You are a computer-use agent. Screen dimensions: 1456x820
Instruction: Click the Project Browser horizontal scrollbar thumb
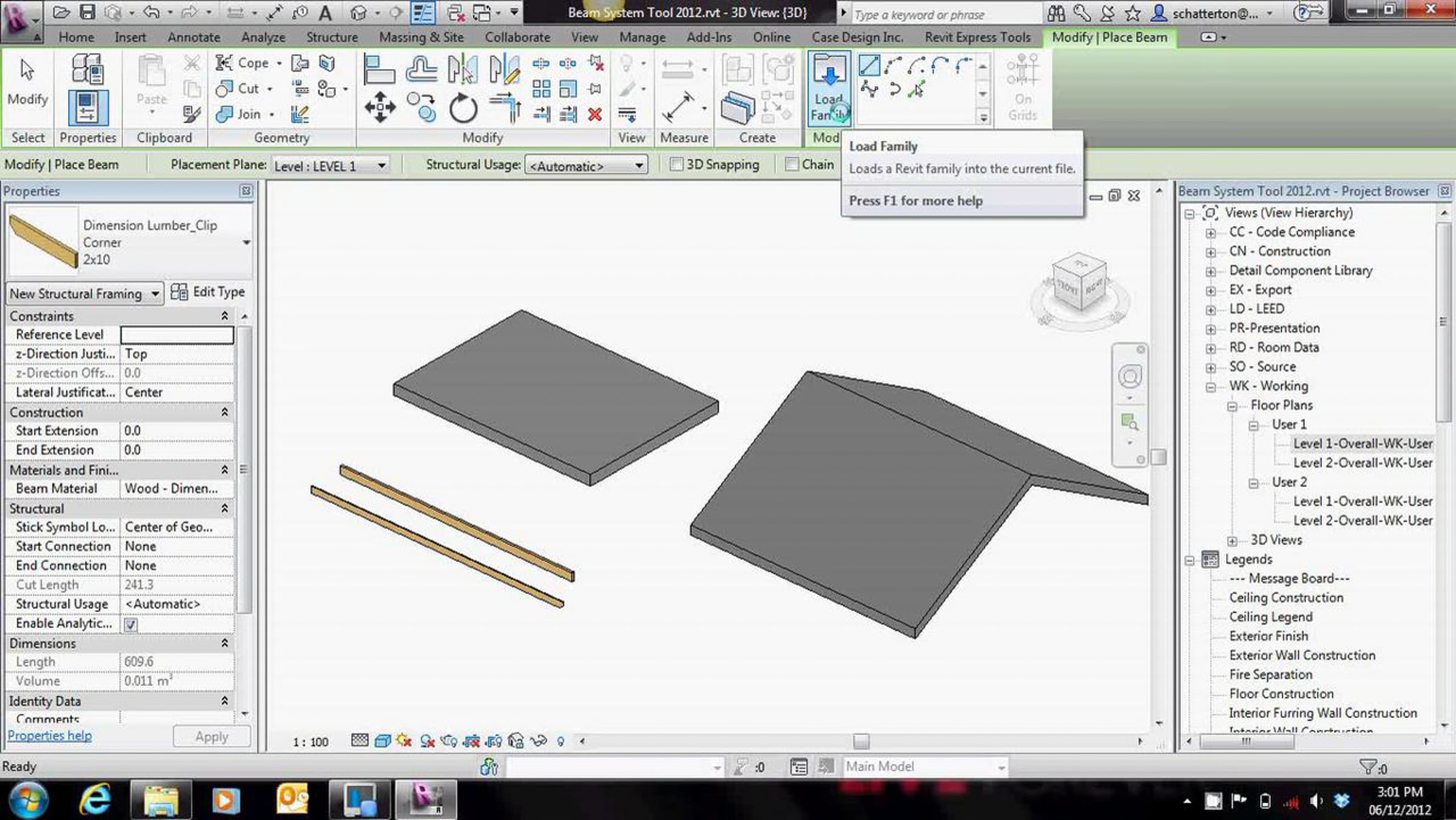pos(1246,741)
